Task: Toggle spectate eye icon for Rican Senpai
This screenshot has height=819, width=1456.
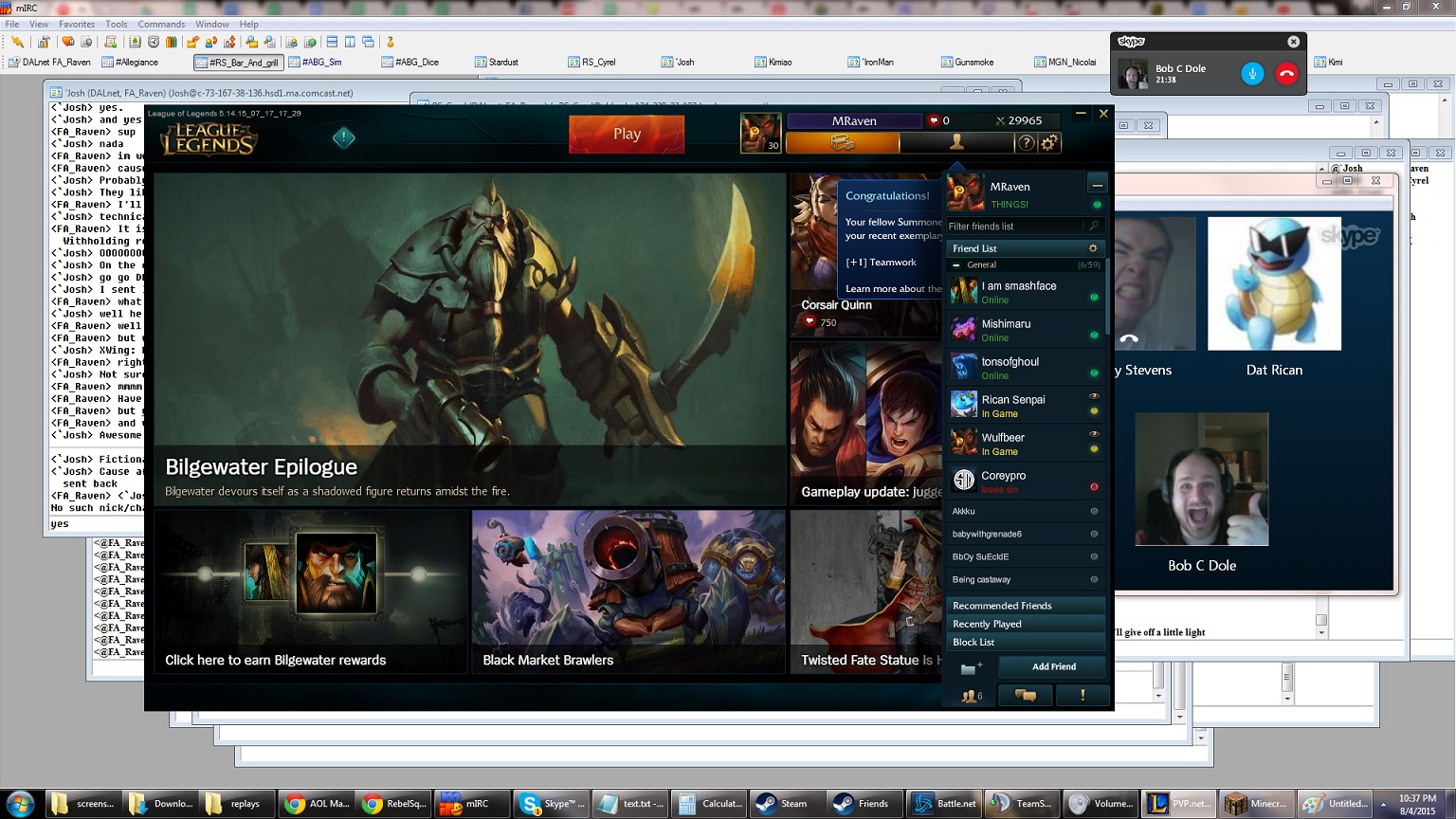Action: [x=1094, y=396]
